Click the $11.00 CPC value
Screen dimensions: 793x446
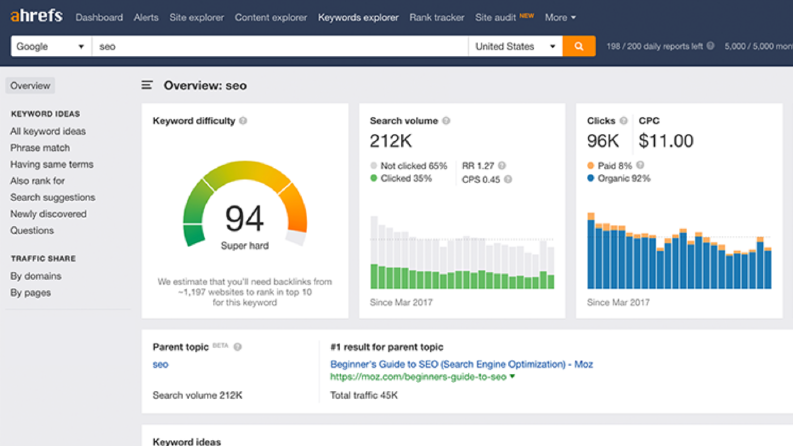point(666,141)
